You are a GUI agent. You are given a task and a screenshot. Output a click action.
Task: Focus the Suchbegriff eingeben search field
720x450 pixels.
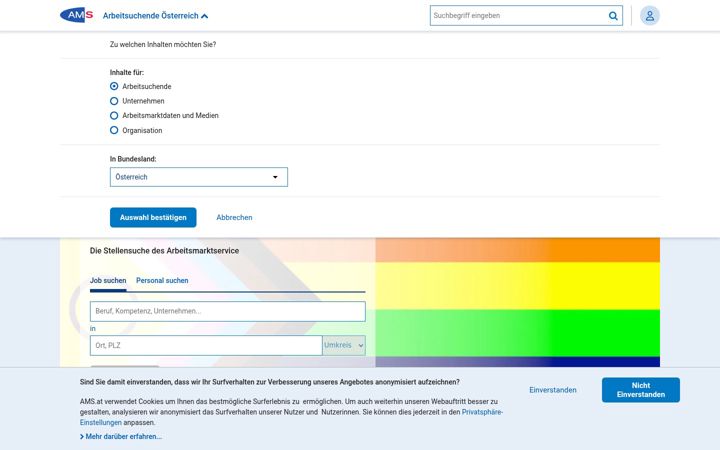point(518,16)
